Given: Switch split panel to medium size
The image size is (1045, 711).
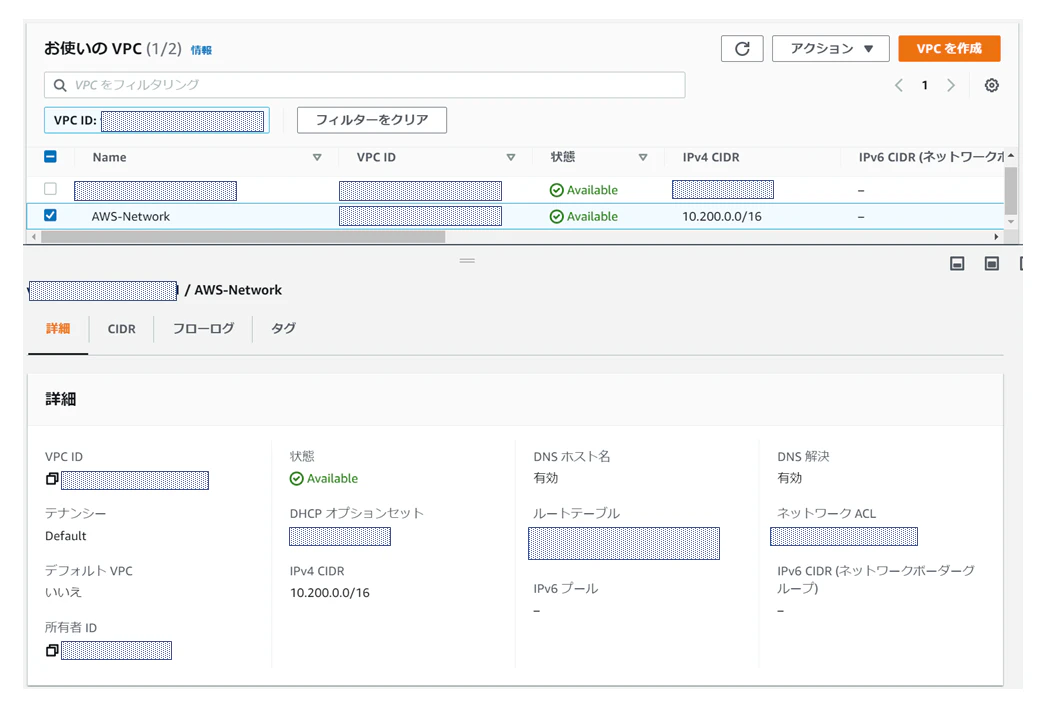Looking at the screenshot, I should (x=992, y=264).
